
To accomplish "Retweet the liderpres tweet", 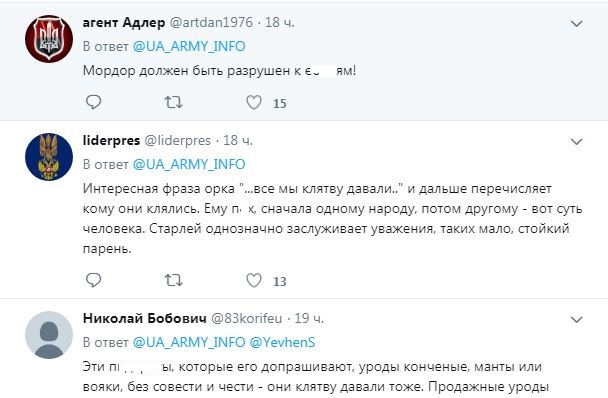I will click(173, 280).
